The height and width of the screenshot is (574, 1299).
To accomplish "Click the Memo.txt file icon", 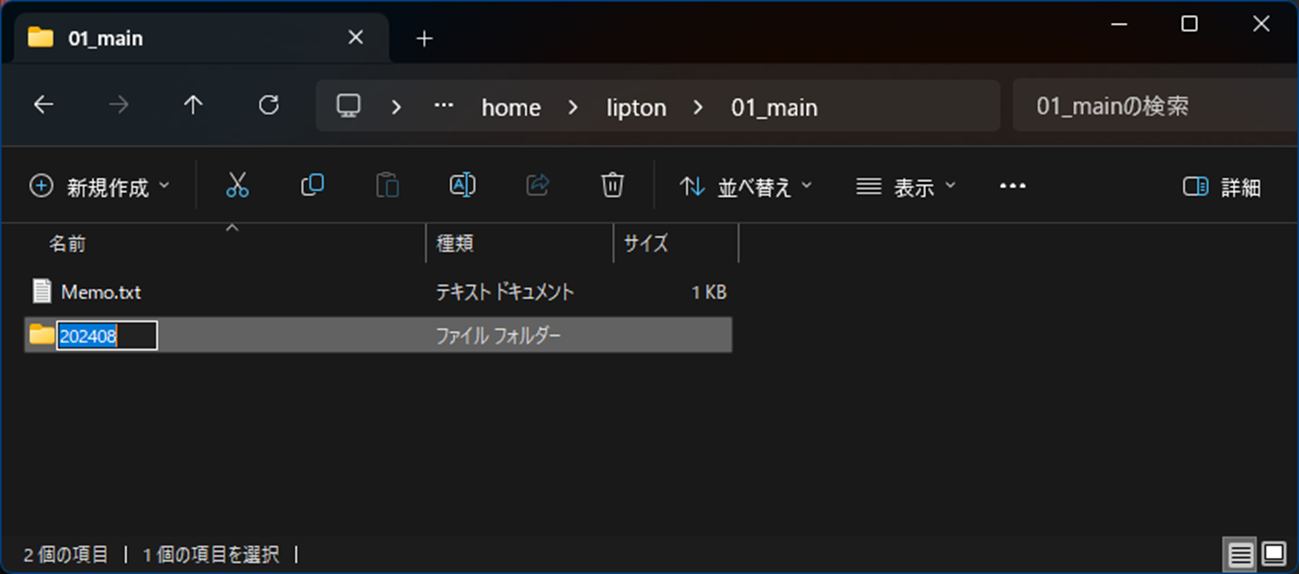I will pyautogui.click(x=41, y=292).
